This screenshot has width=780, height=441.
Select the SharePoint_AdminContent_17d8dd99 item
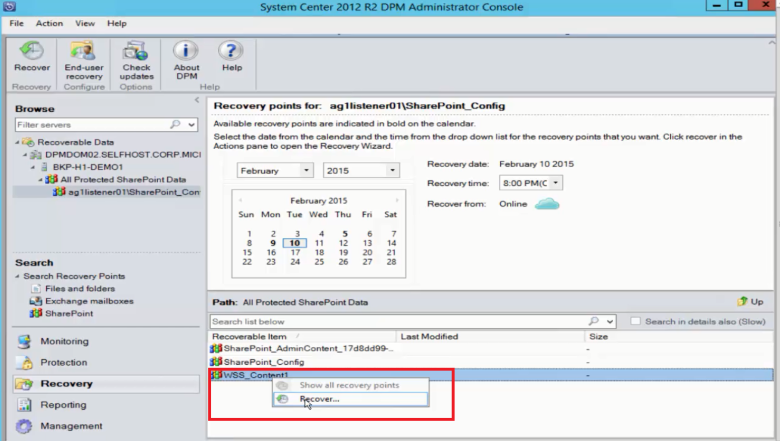tap(308, 349)
